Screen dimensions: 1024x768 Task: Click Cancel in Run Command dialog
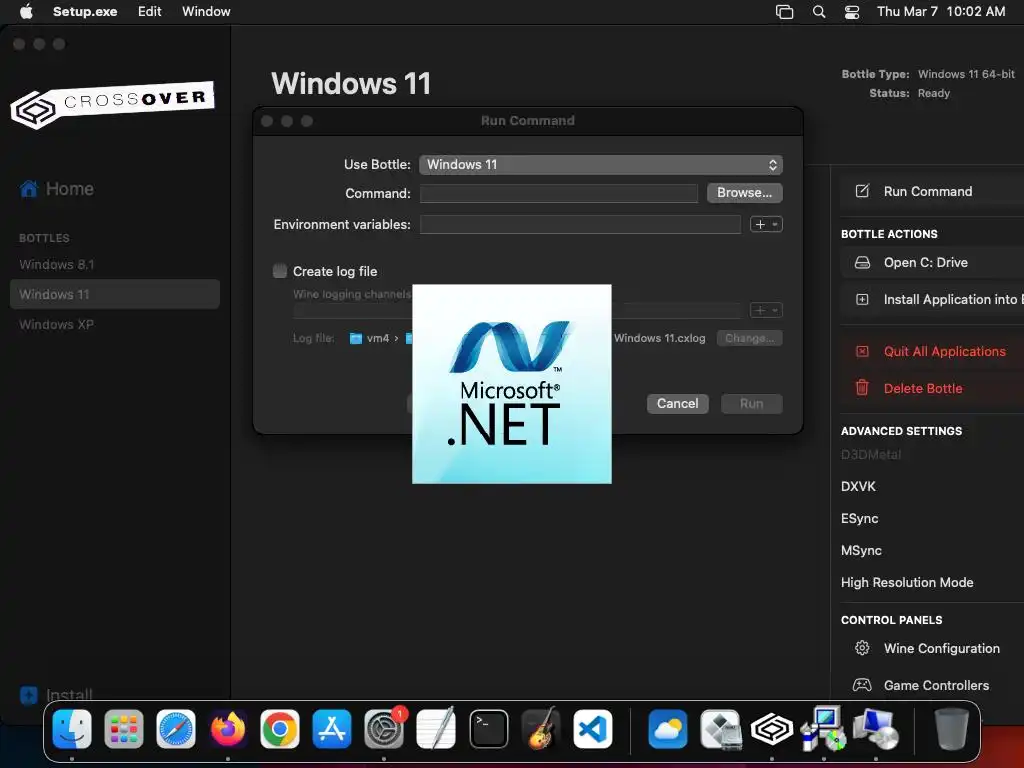click(677, 404)
